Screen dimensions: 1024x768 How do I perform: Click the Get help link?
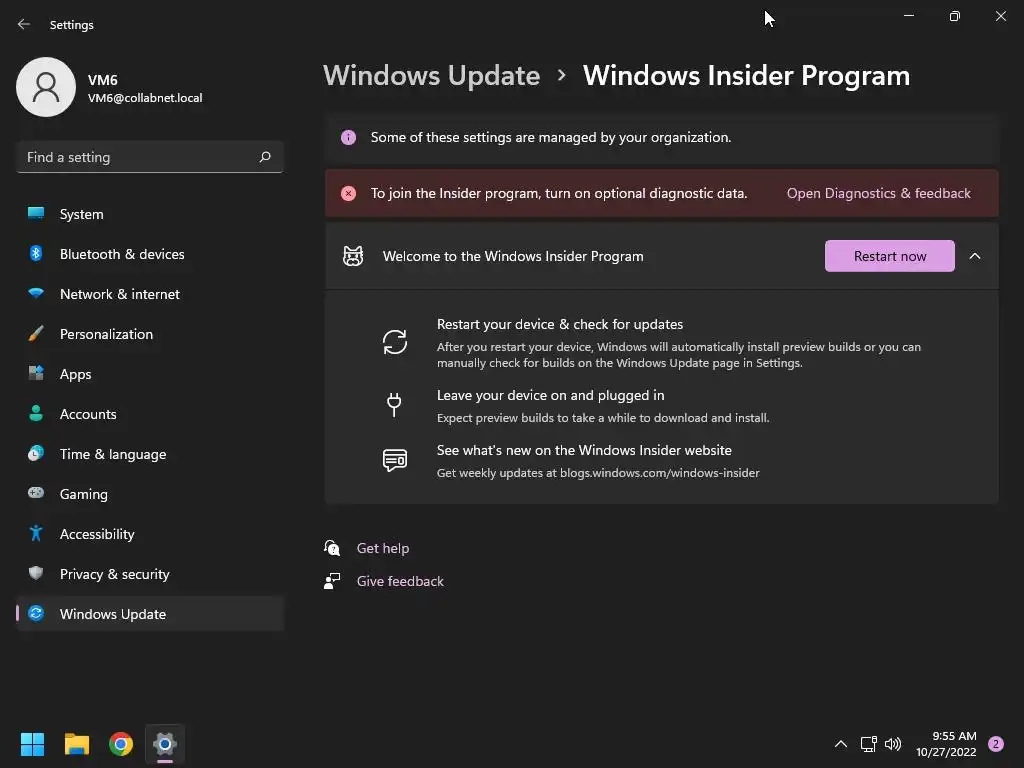click(x=383, y=548)
